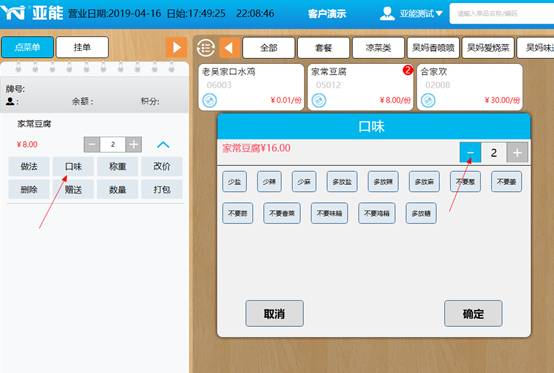Click the 取消 button in dialog
554x373 pixels.
[x=275, y=313]
